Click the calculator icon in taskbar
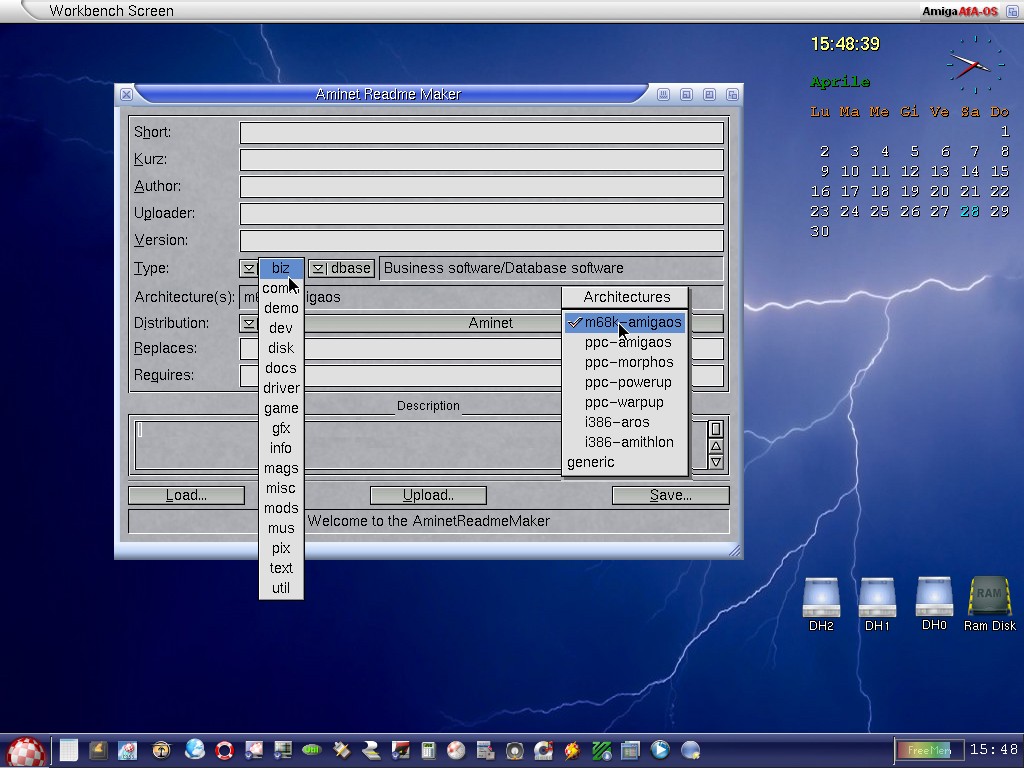 pos(428,749)
